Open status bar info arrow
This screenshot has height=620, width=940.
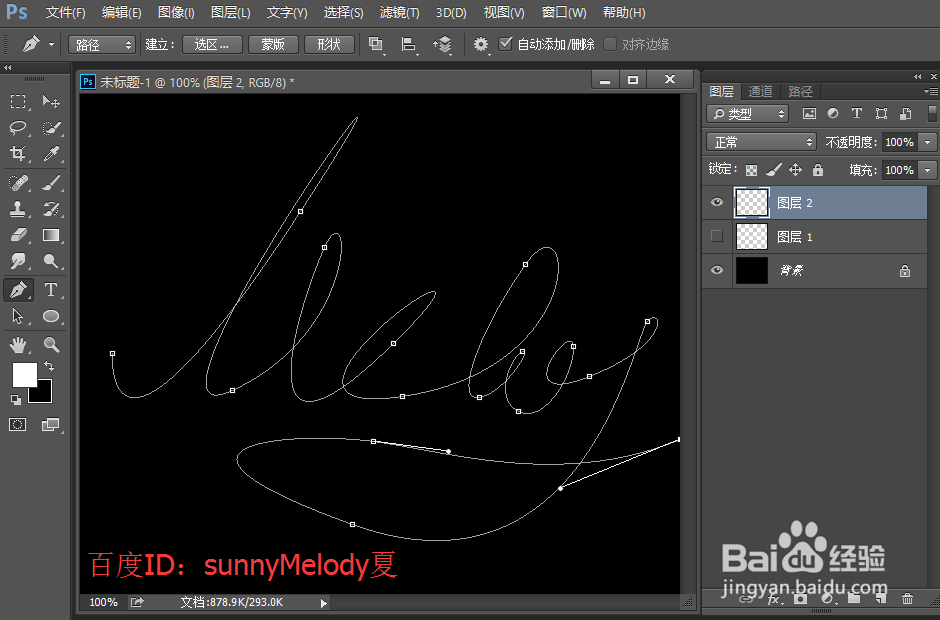[x=324, y=603]
